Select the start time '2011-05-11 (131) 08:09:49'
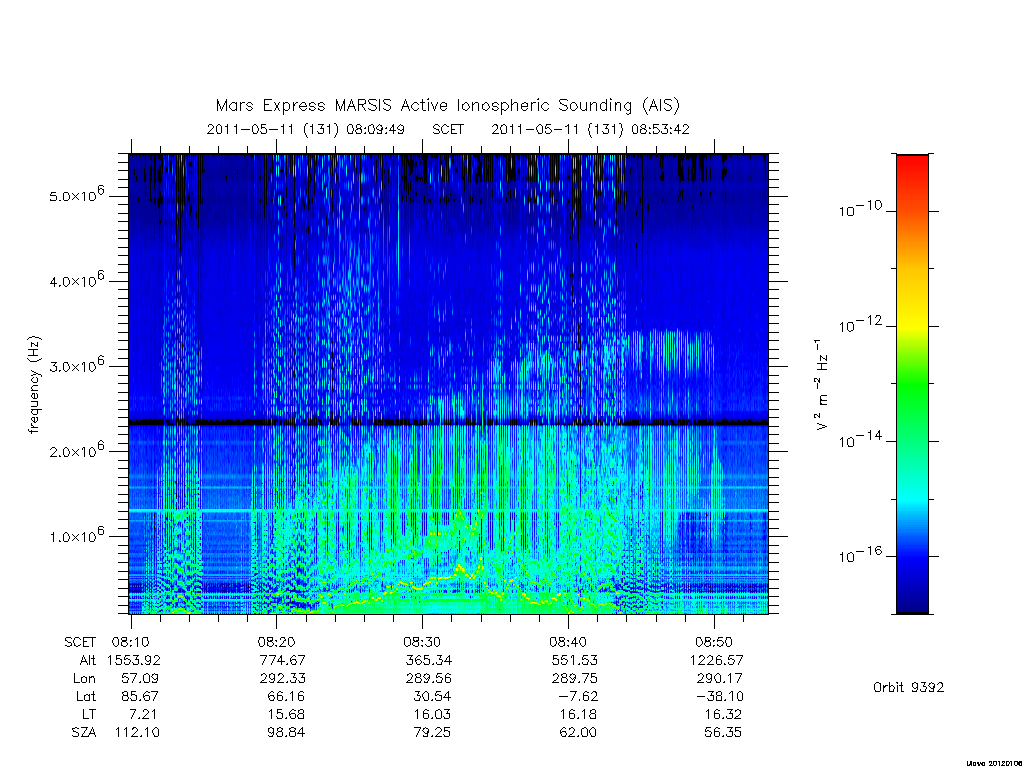The width and height of the screenshot is (1024, 768). (306, 129)
